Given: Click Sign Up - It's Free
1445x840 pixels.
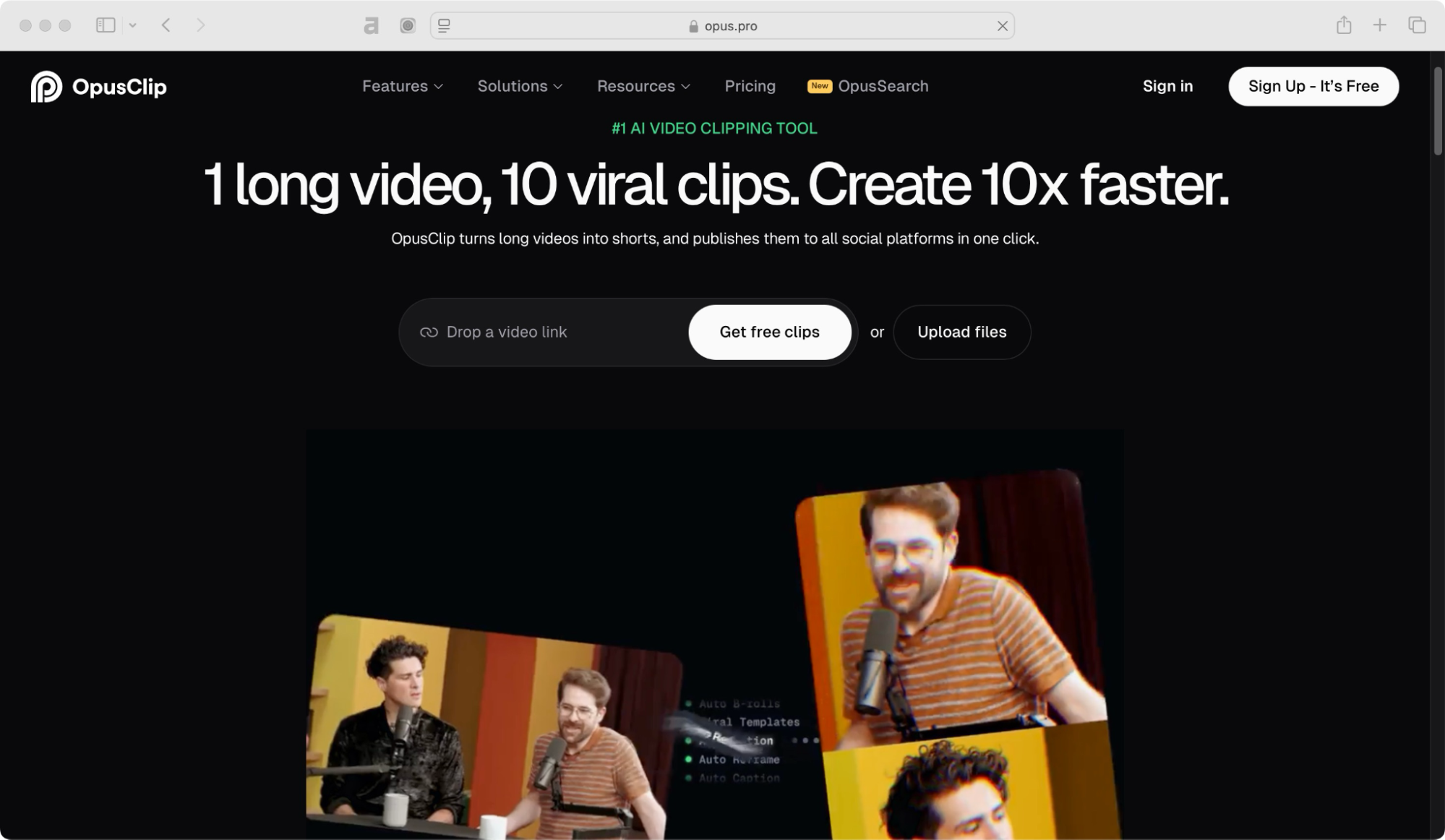Looking at the screenshot, I should pyautogui.click(x=1313, y=86).
